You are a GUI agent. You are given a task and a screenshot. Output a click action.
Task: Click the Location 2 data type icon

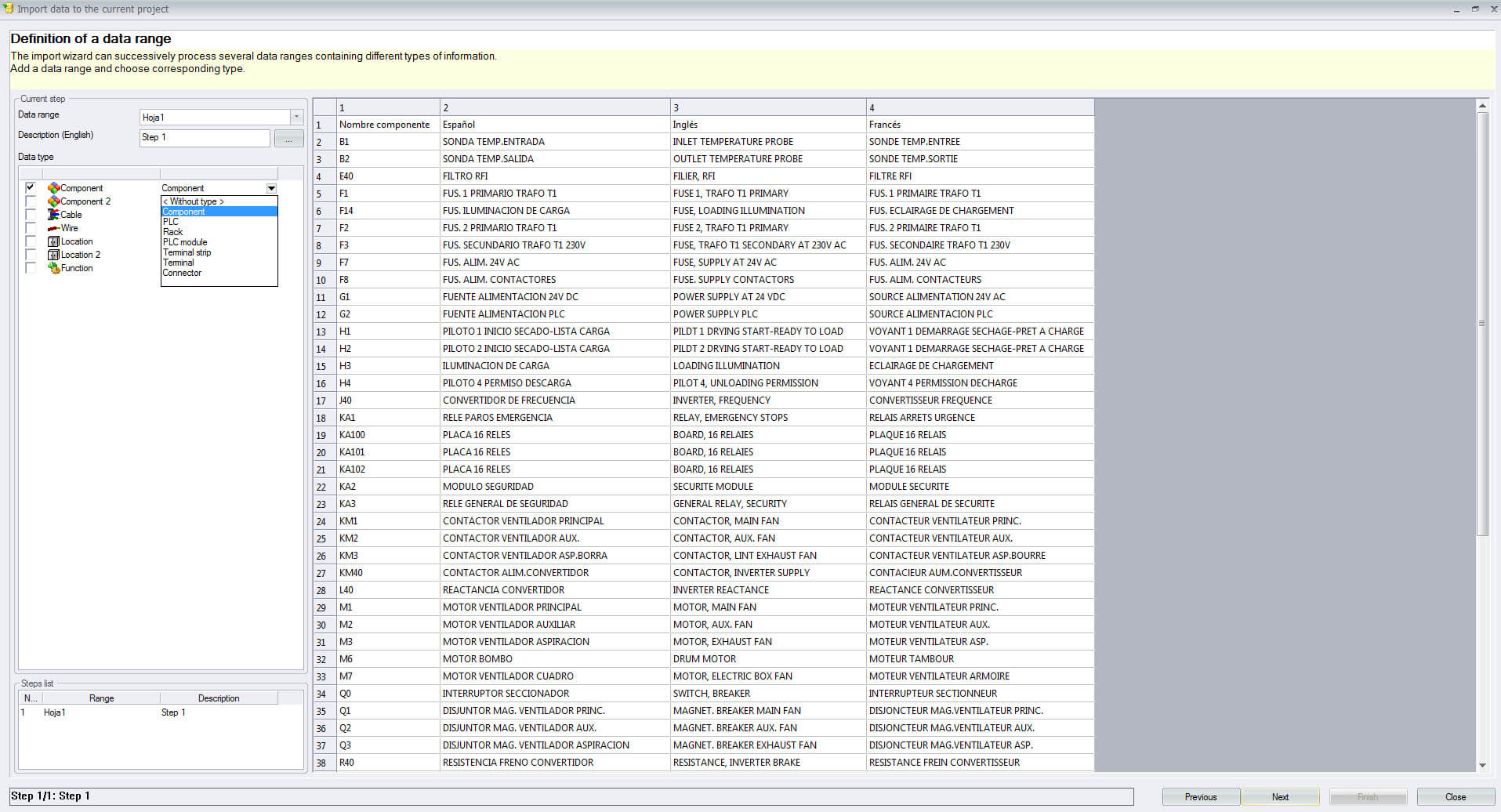tap(53, 255)
